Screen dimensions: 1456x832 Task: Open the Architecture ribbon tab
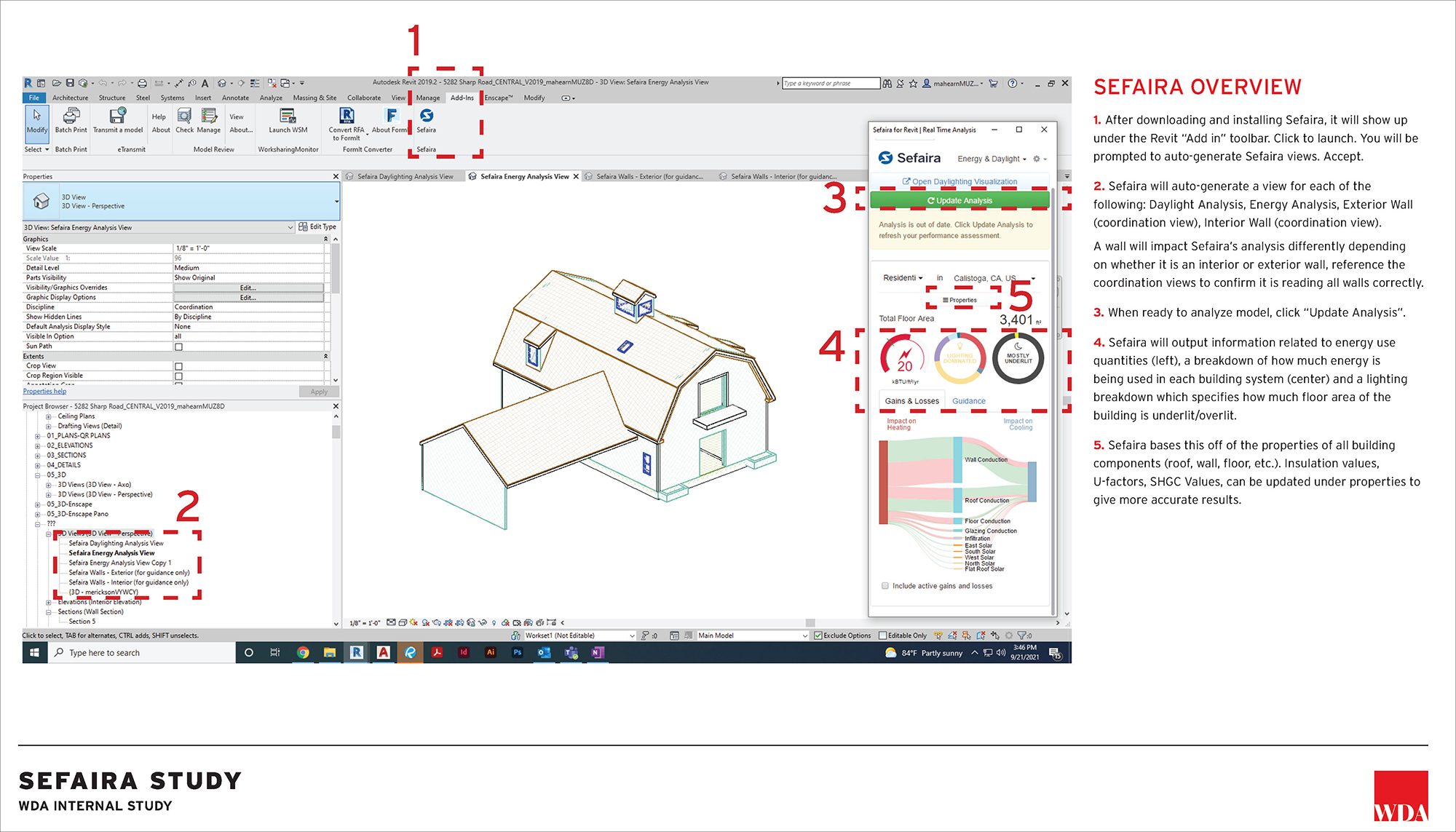pyautogui.click(x=70, y=98)
